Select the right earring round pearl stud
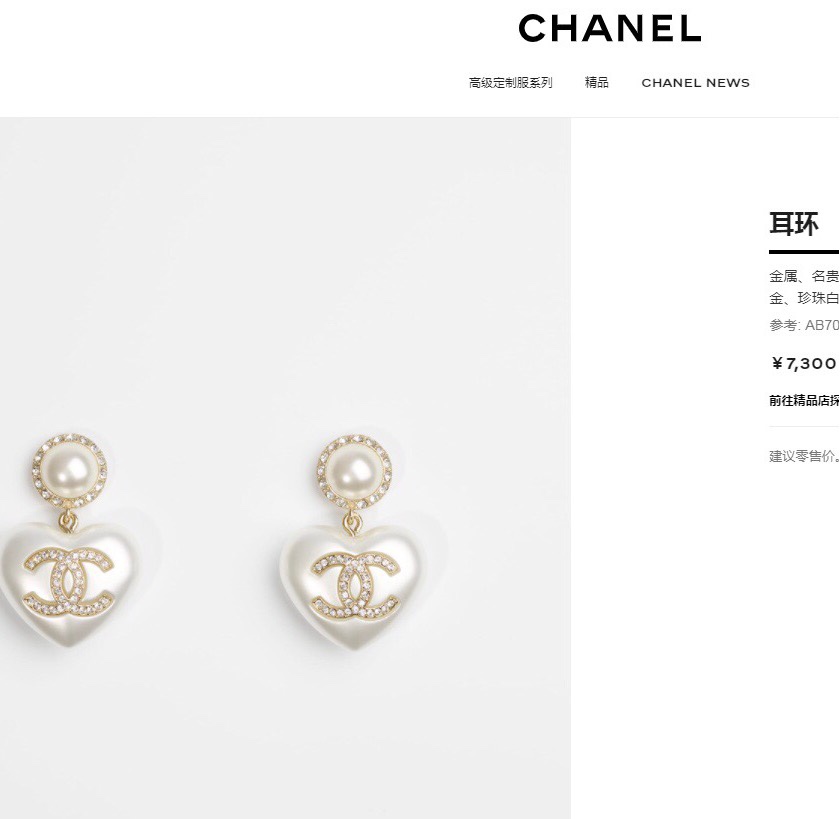 tap(354, 473)
